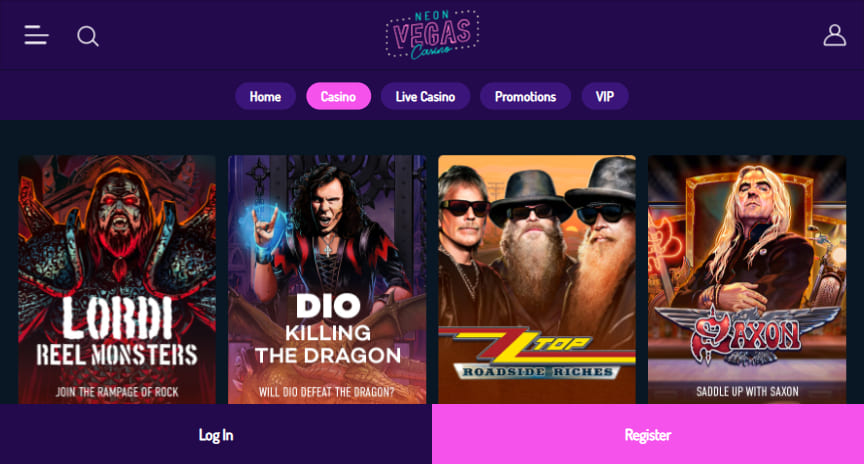Click the pink Register button

point(648,434)
